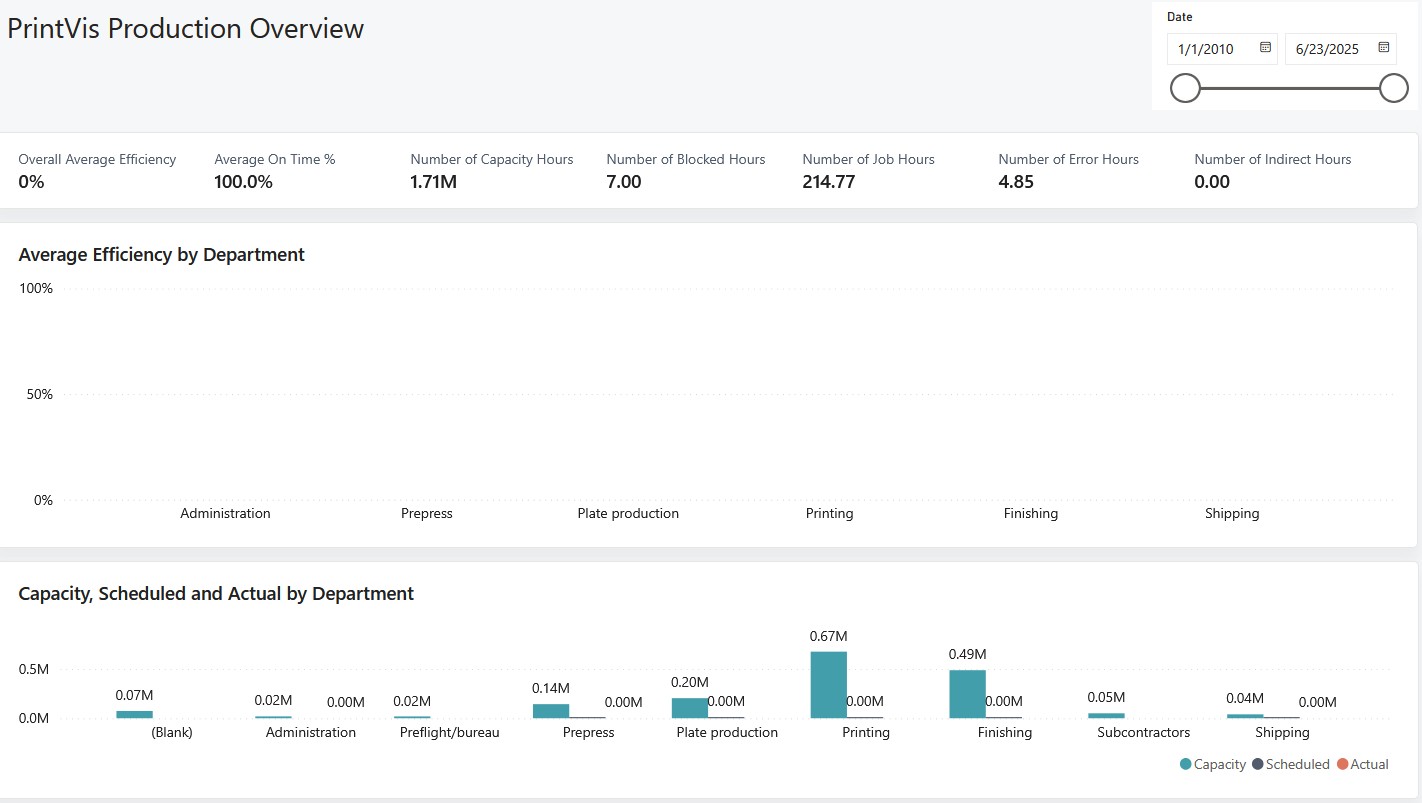1422x803 pixels.
Task: Grab the left handle of the date slider
Action: [x=1185, y=88]
